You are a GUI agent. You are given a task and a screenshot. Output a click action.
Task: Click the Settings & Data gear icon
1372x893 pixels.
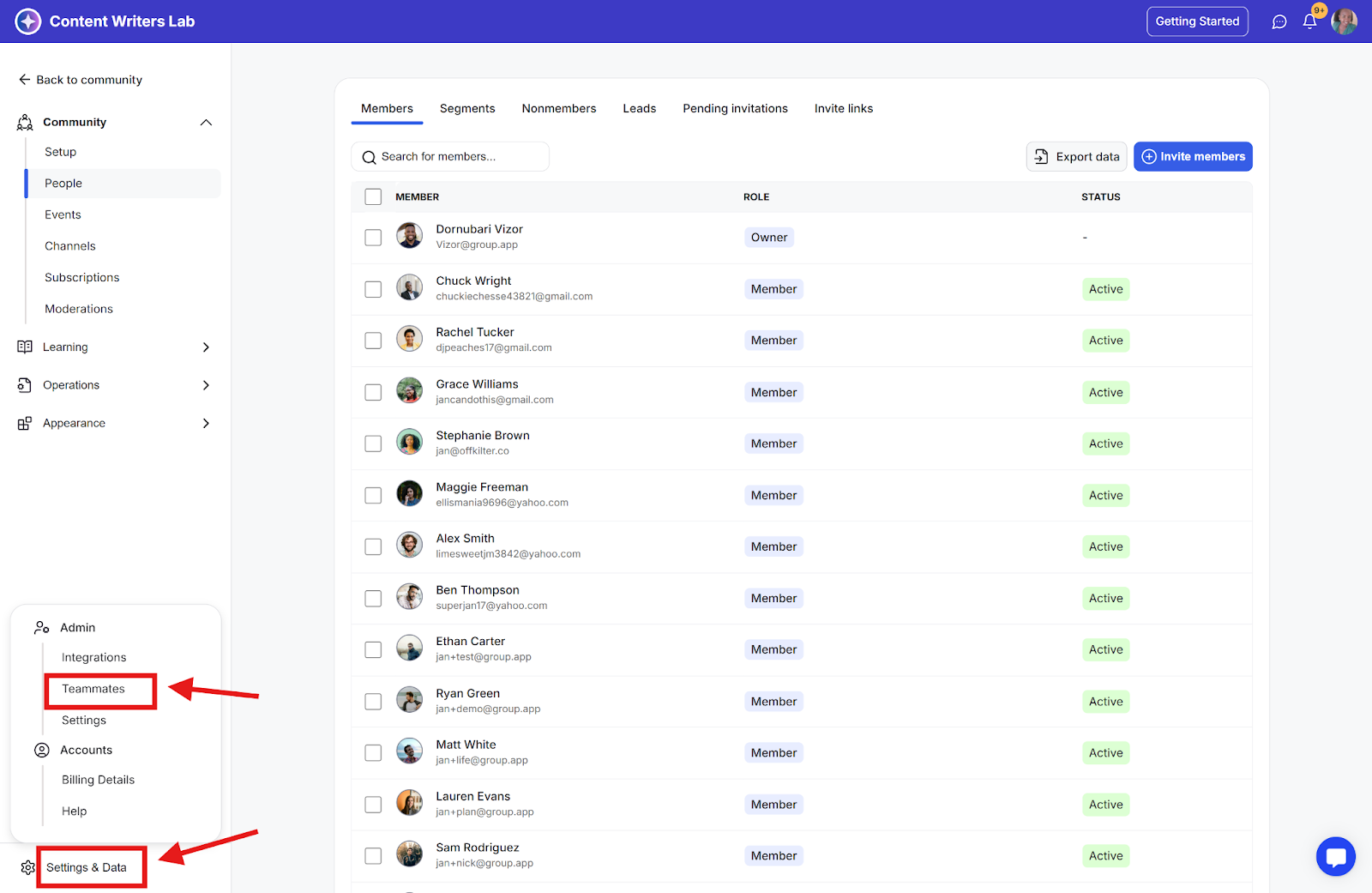click(28, 867)
